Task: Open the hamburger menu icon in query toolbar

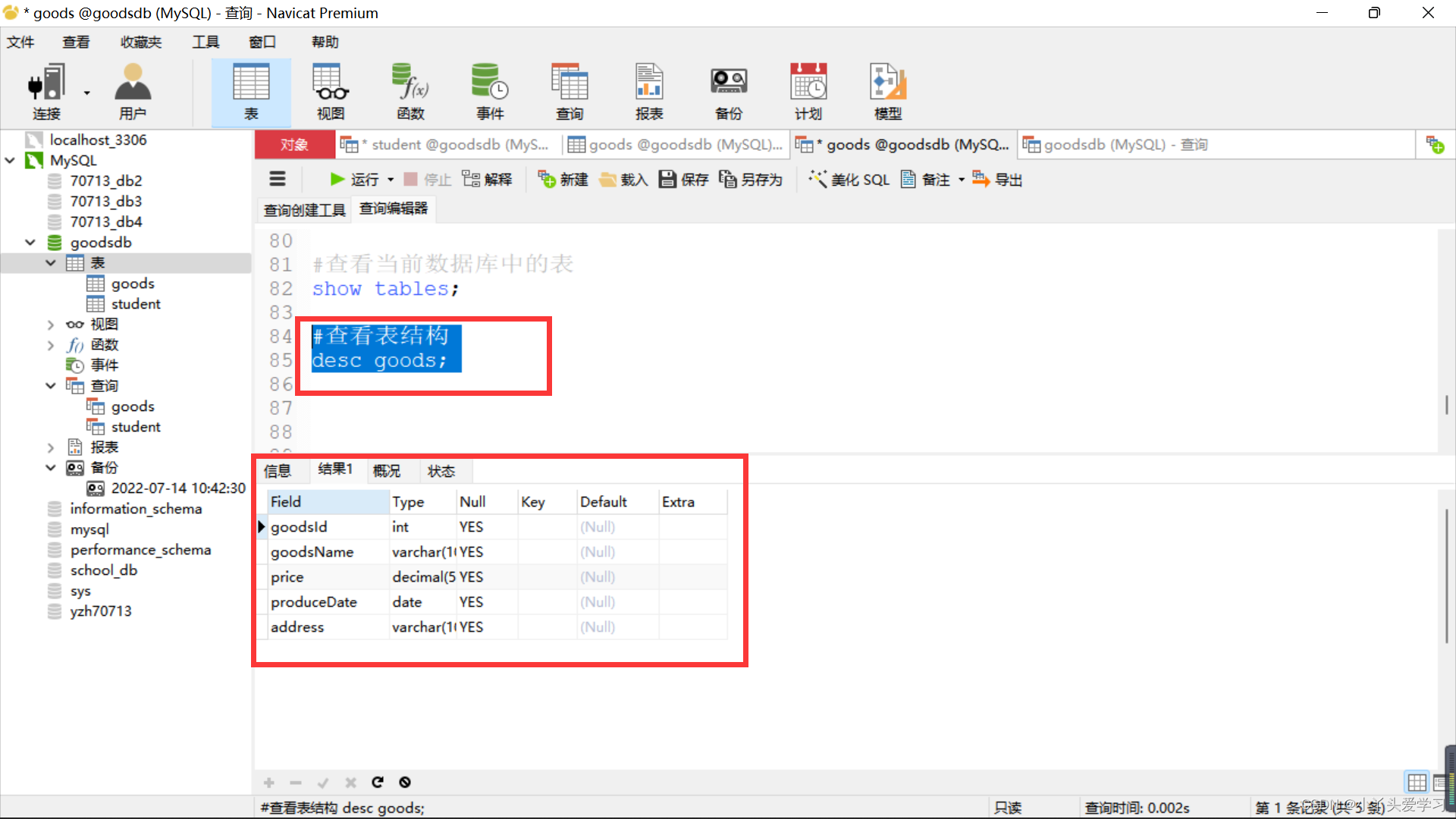Action: point(278,179)
